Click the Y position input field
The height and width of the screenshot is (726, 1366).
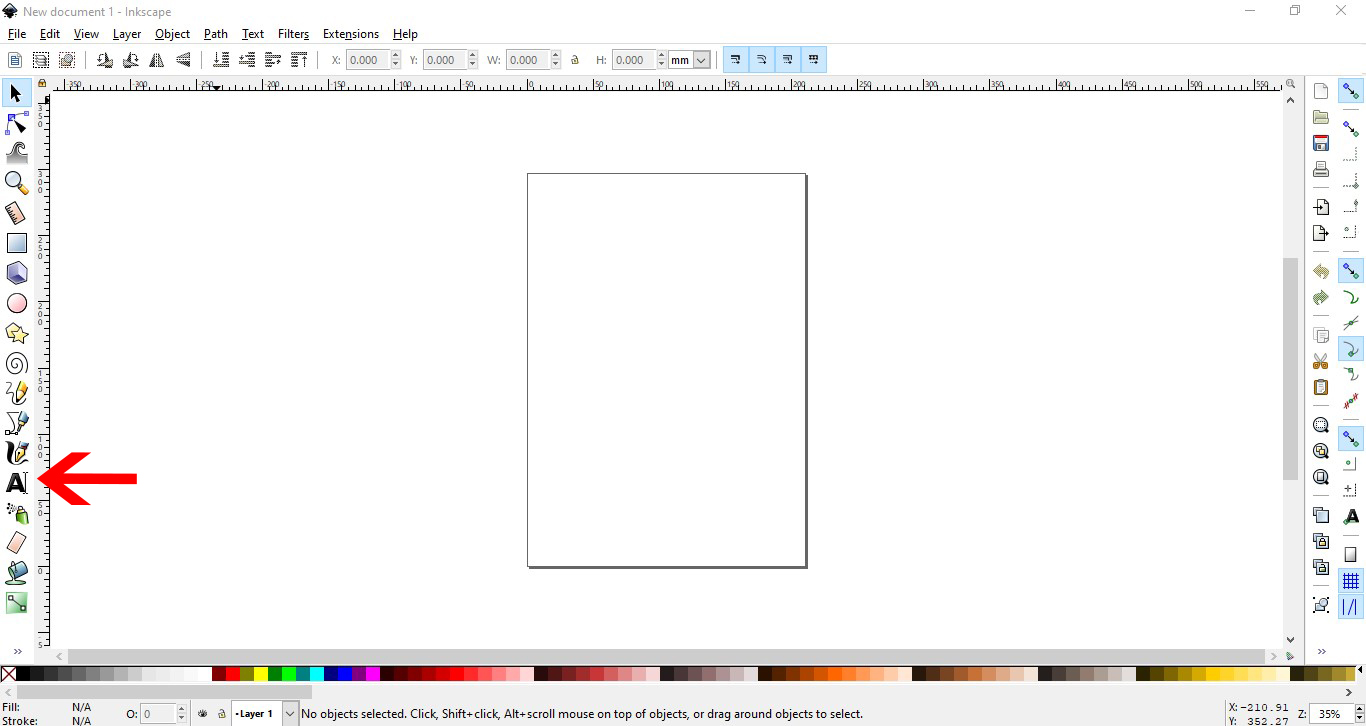click(444, 60)
